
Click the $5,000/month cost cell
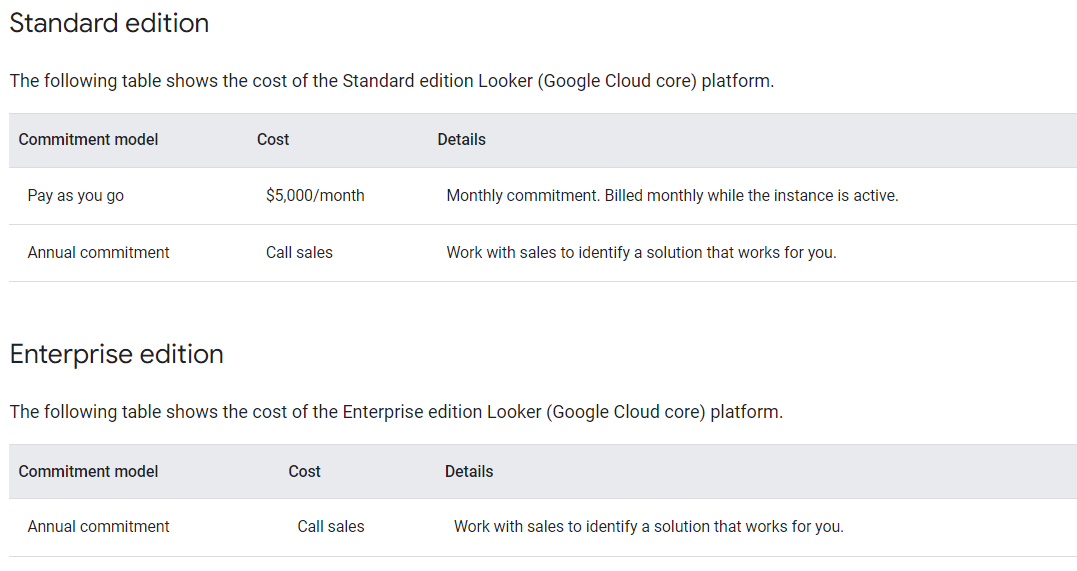[315, 196]
